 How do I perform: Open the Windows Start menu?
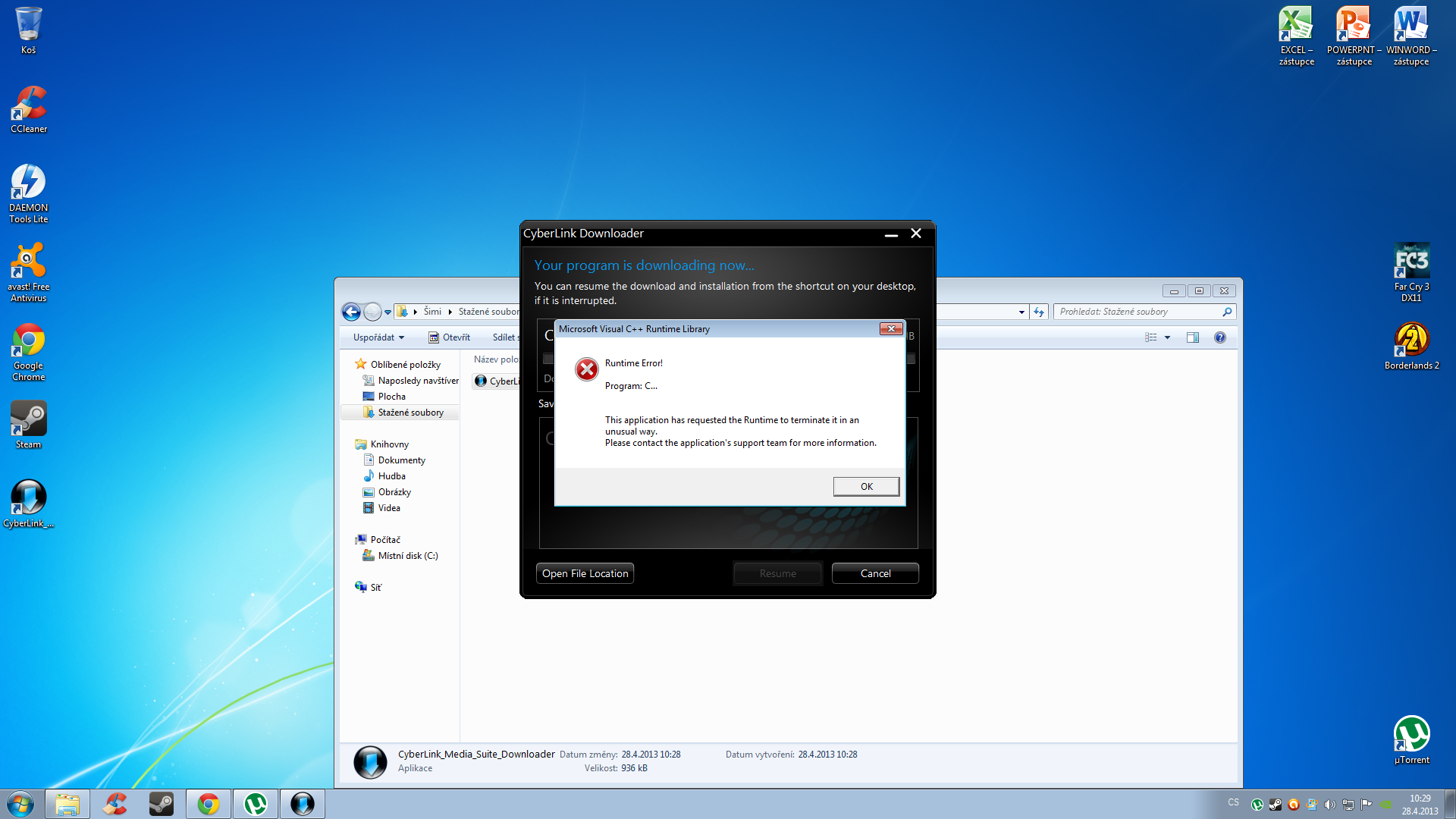20,804
